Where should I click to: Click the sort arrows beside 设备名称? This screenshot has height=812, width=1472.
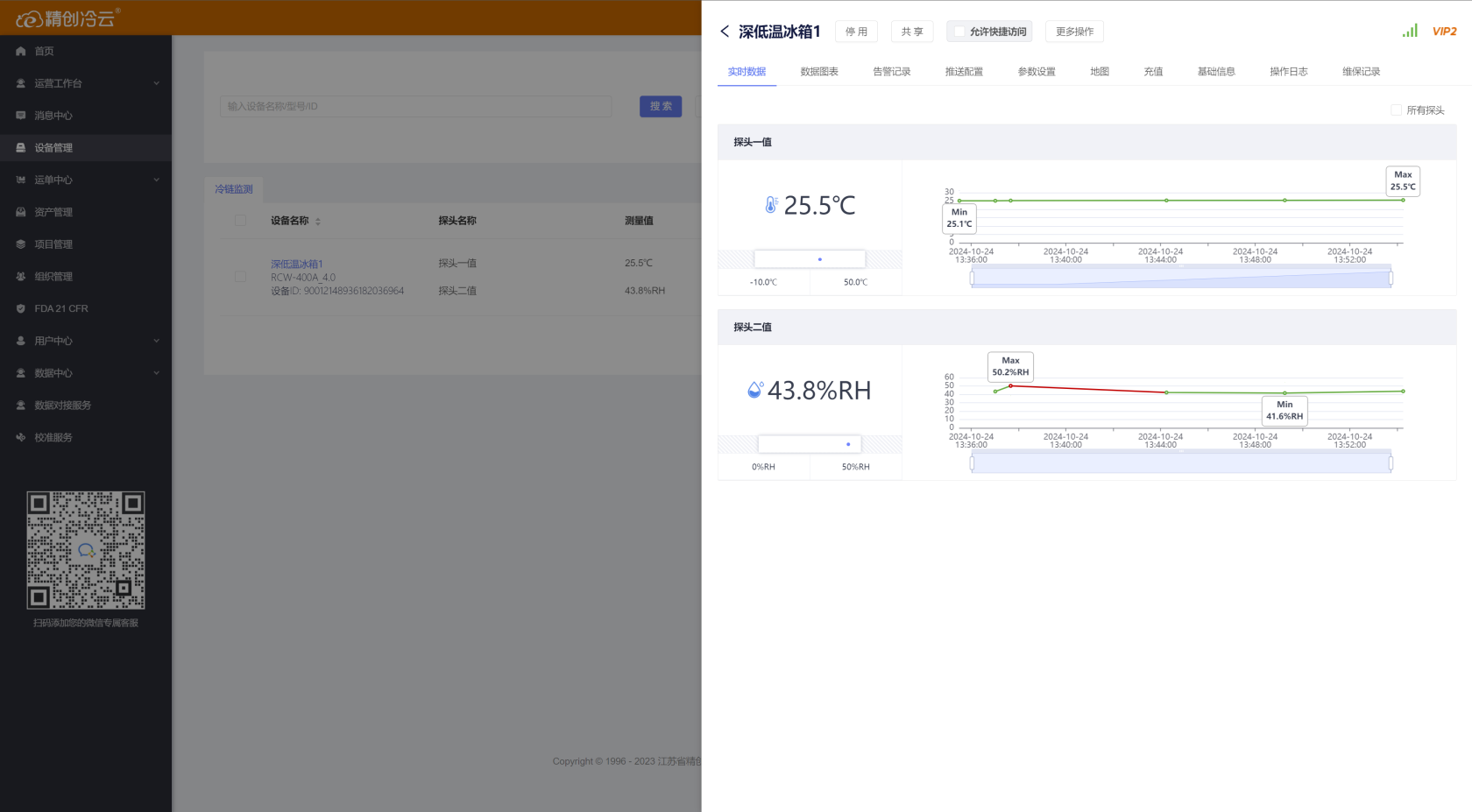tap(318, 222)
